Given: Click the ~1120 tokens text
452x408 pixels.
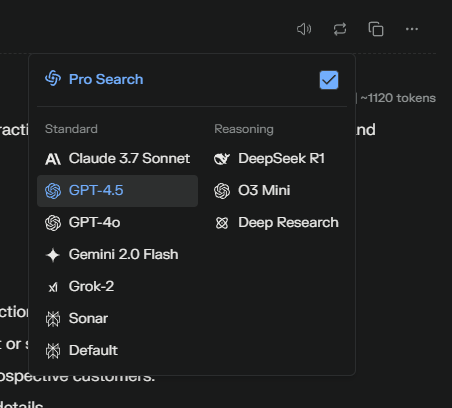Looking at the screenshot, I should click(x=398, y=98).
